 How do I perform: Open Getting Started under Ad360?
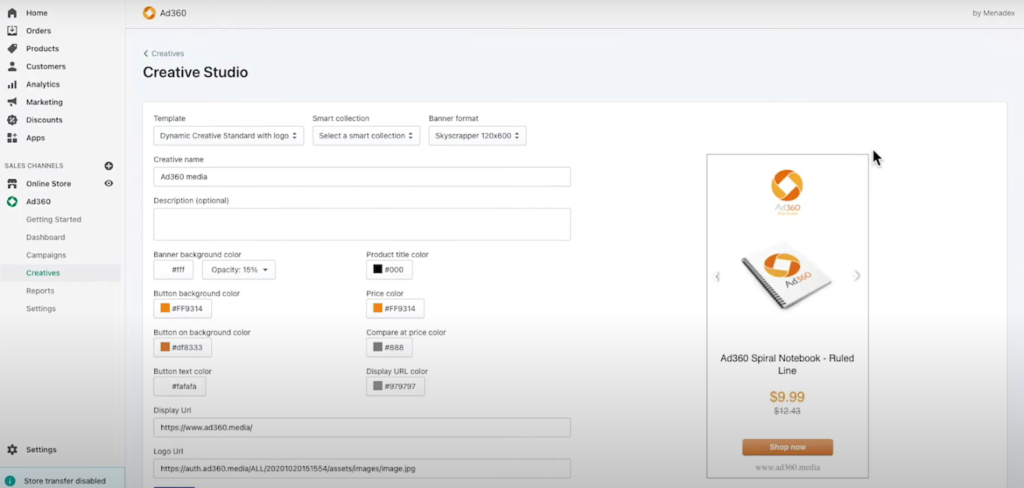click(x=54, y=220)
